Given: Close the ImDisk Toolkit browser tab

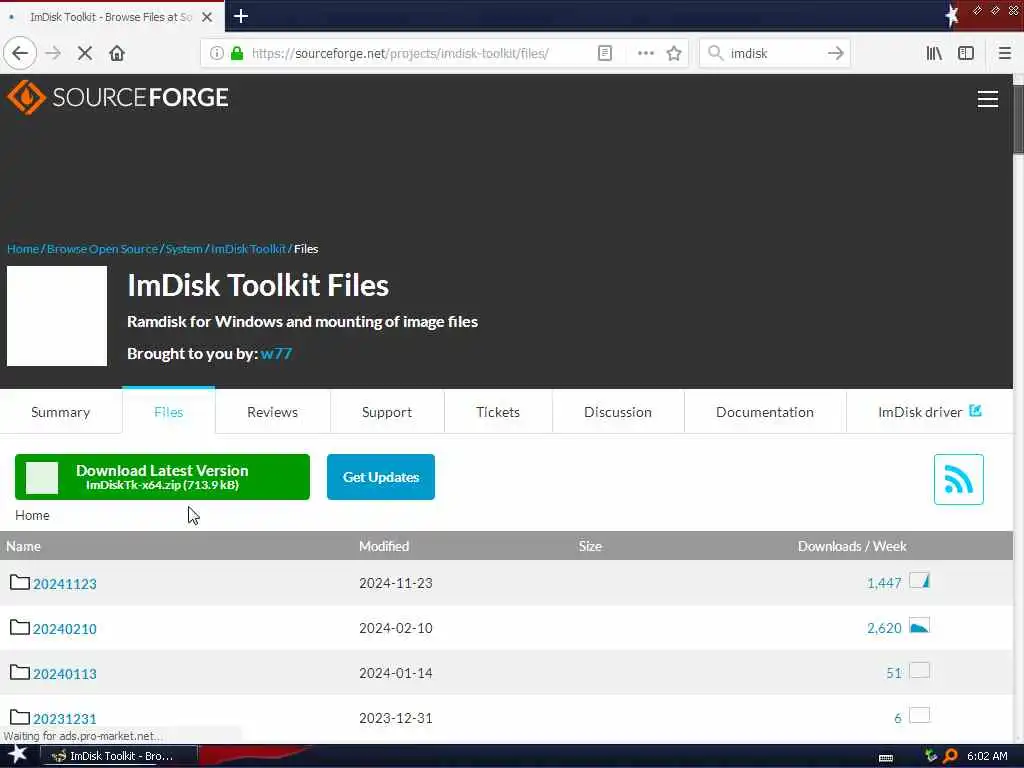Looking at the screenshot, I should (x=207, y=17).
